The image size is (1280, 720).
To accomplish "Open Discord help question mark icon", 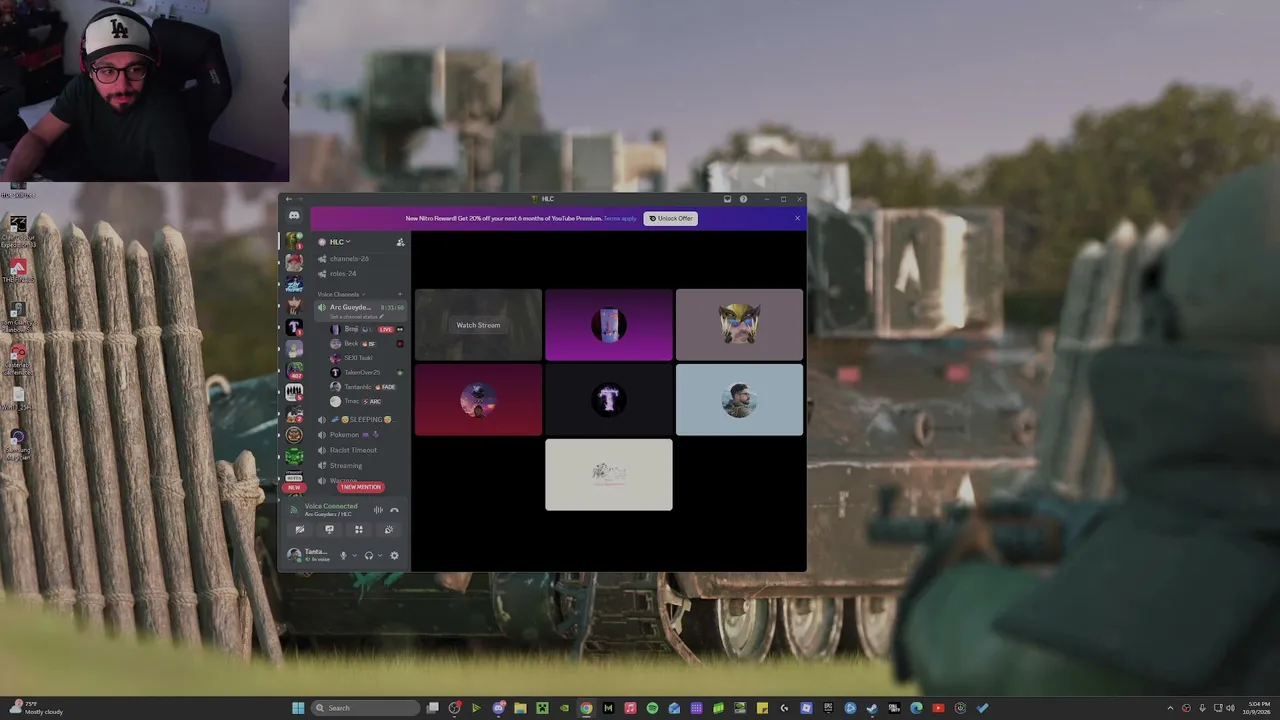I will (x=743, y=199).
